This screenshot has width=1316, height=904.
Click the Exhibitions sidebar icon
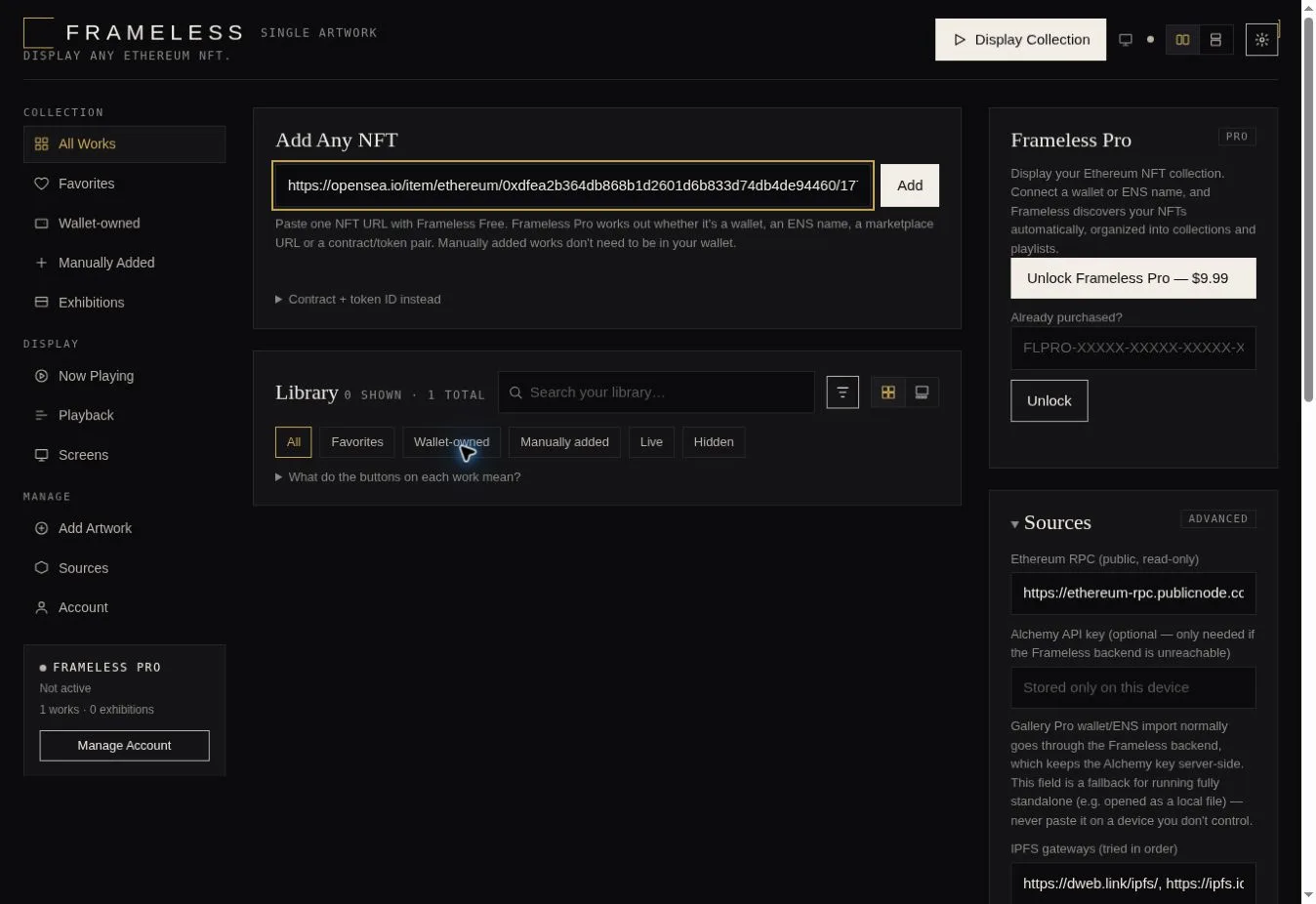click(x=41, y=303)
